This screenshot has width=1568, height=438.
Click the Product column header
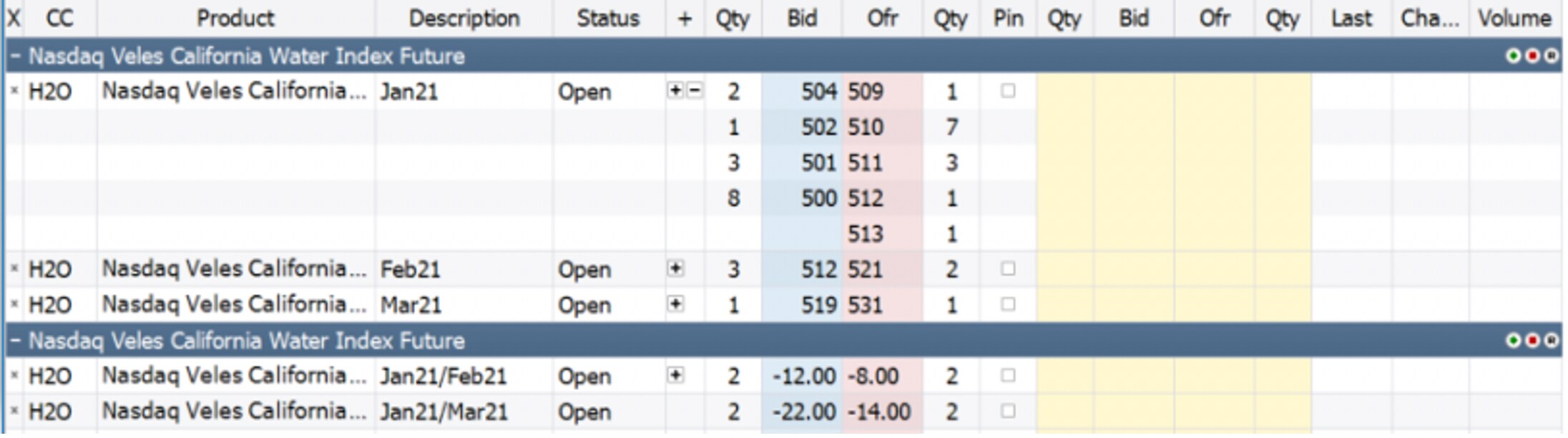click(x=235, y=19)
